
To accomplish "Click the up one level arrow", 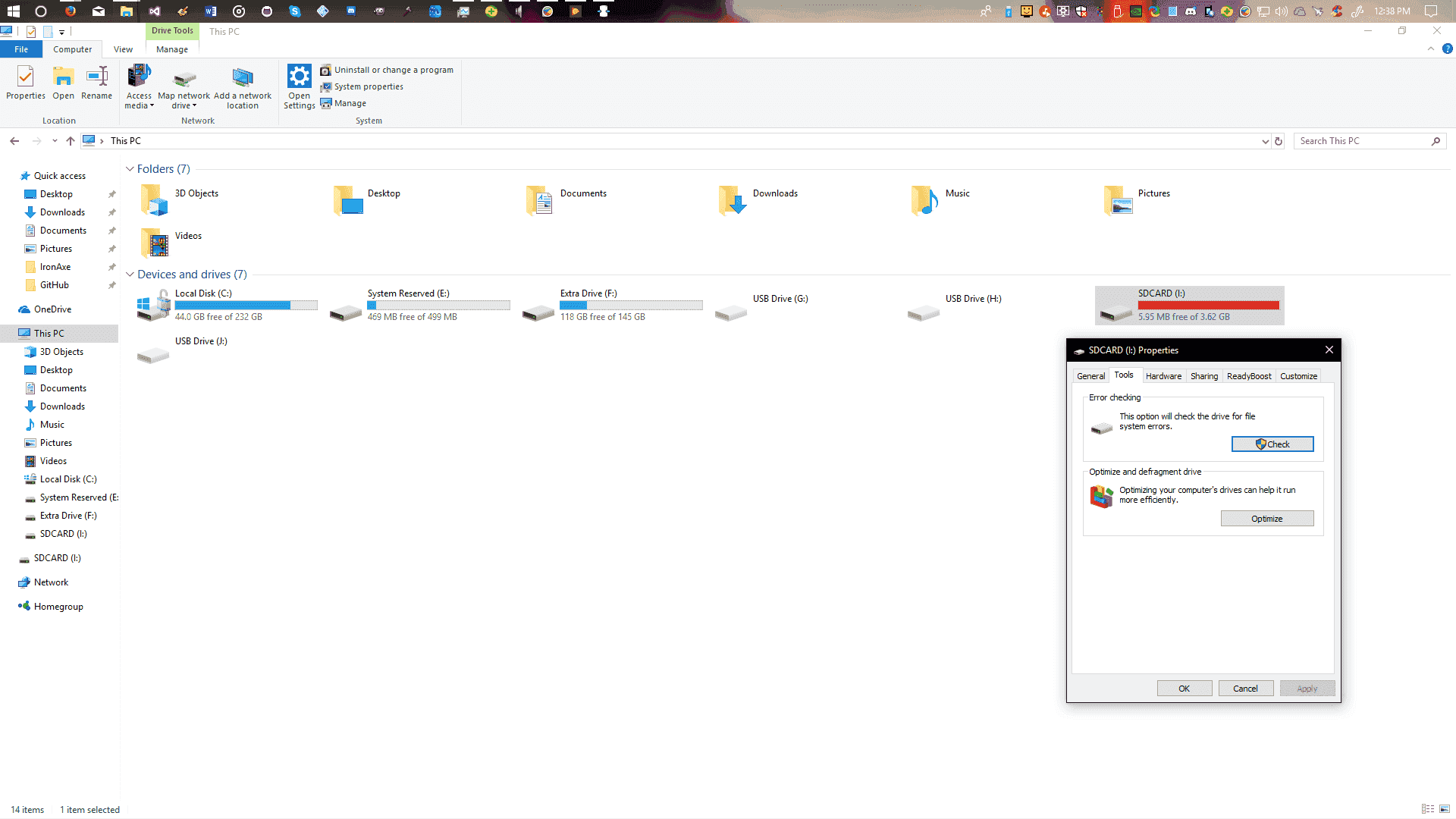I will tap(71, 141).
